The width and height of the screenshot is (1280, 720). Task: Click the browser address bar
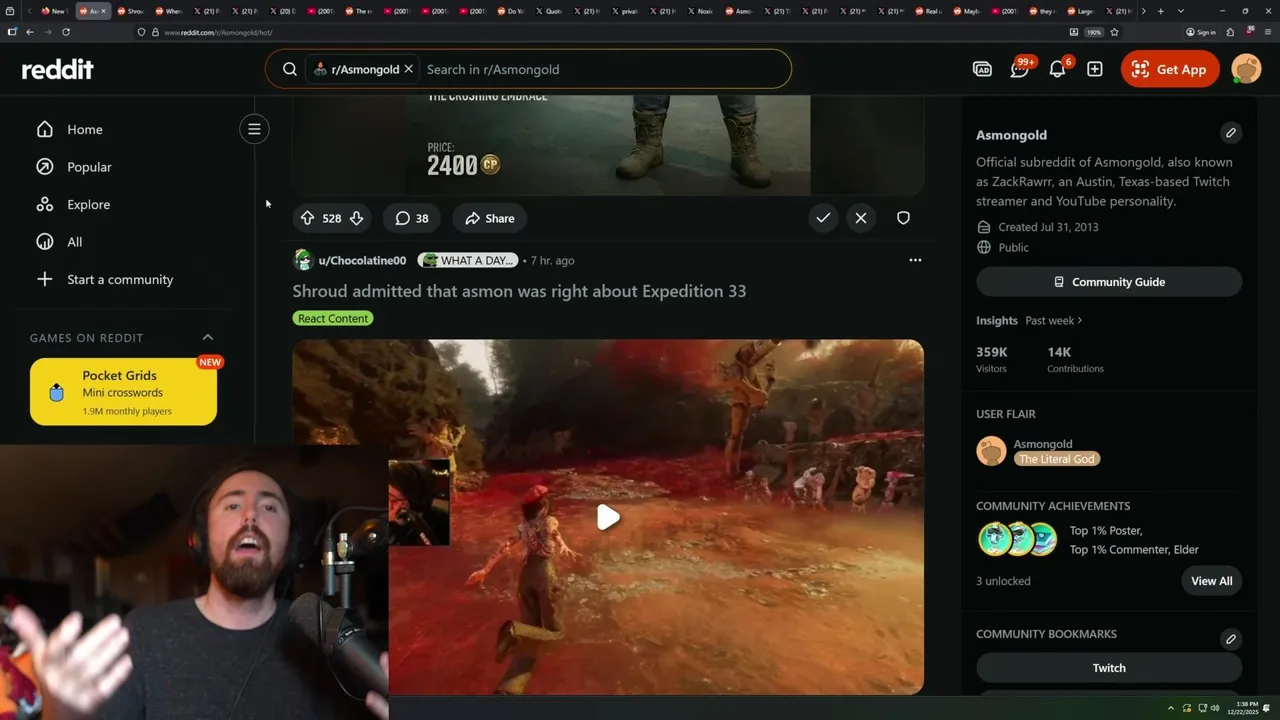[x=600, y=32]
